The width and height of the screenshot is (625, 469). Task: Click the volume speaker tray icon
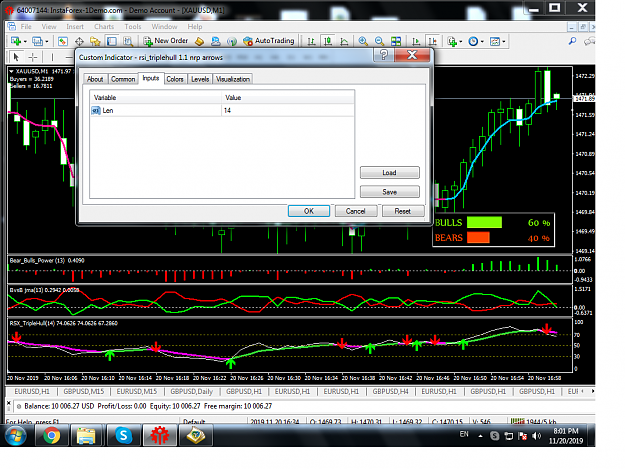[537, 436]
